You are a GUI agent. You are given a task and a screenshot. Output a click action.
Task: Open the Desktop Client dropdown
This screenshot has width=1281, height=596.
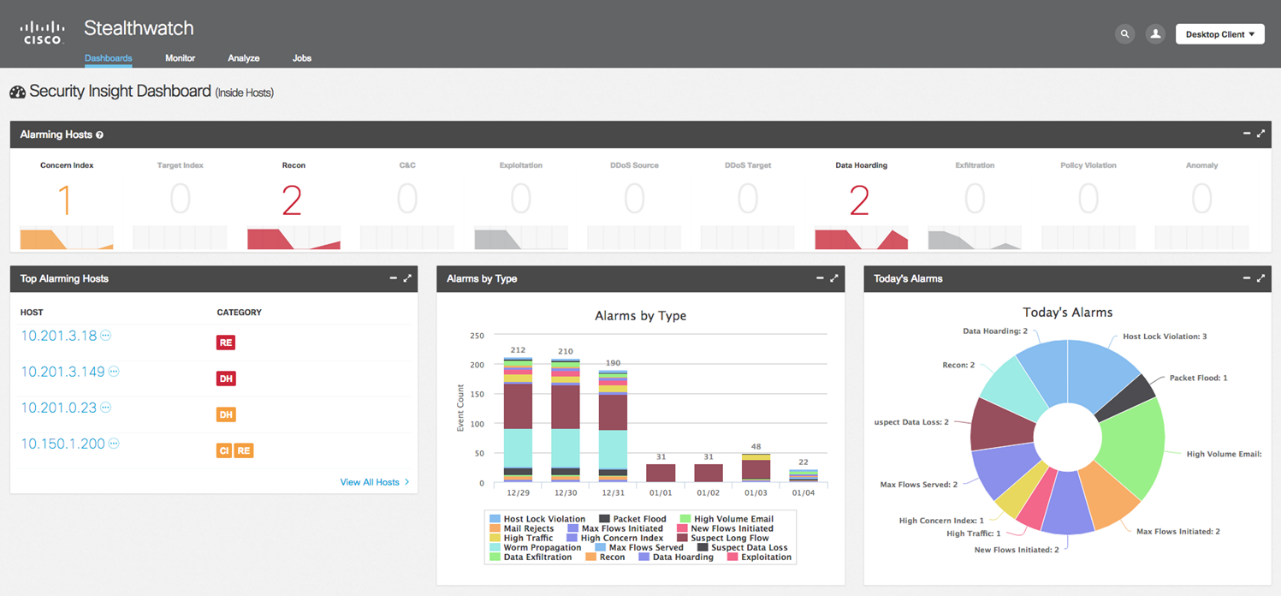1220,34
